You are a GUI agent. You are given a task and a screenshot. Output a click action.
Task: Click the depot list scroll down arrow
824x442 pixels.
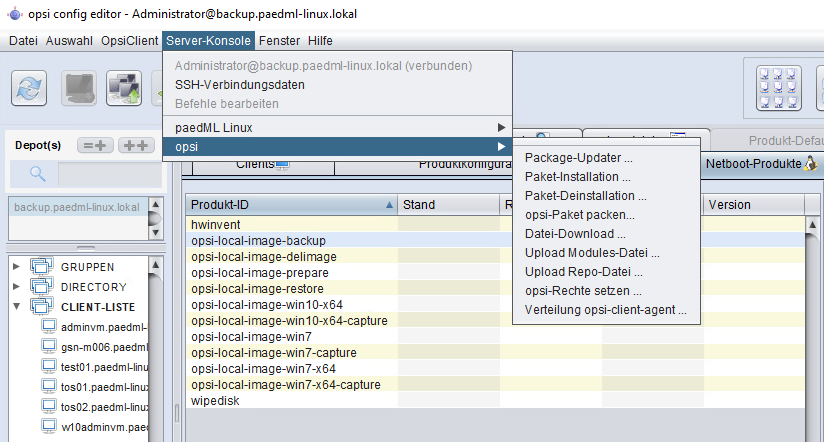156,232
